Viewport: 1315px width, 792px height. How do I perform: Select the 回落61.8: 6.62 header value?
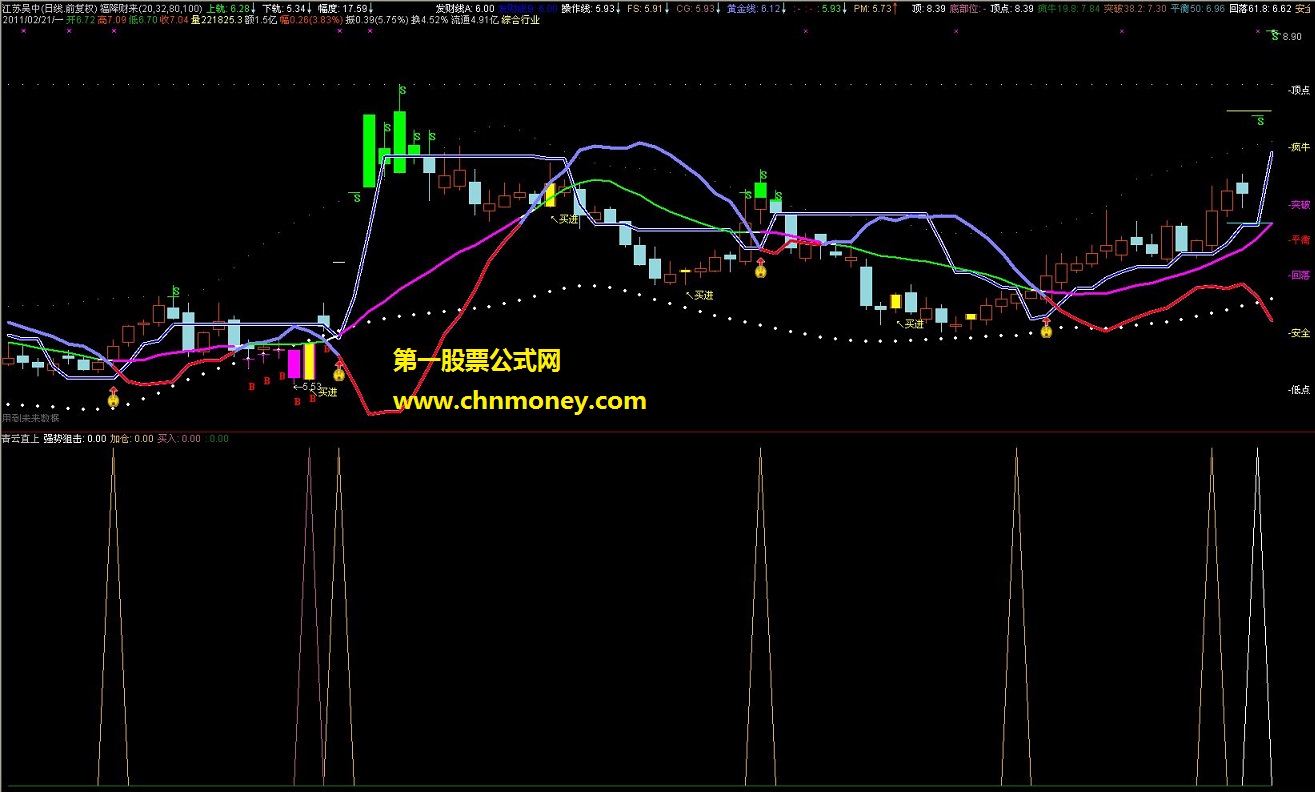click(x=1261, y=7)
